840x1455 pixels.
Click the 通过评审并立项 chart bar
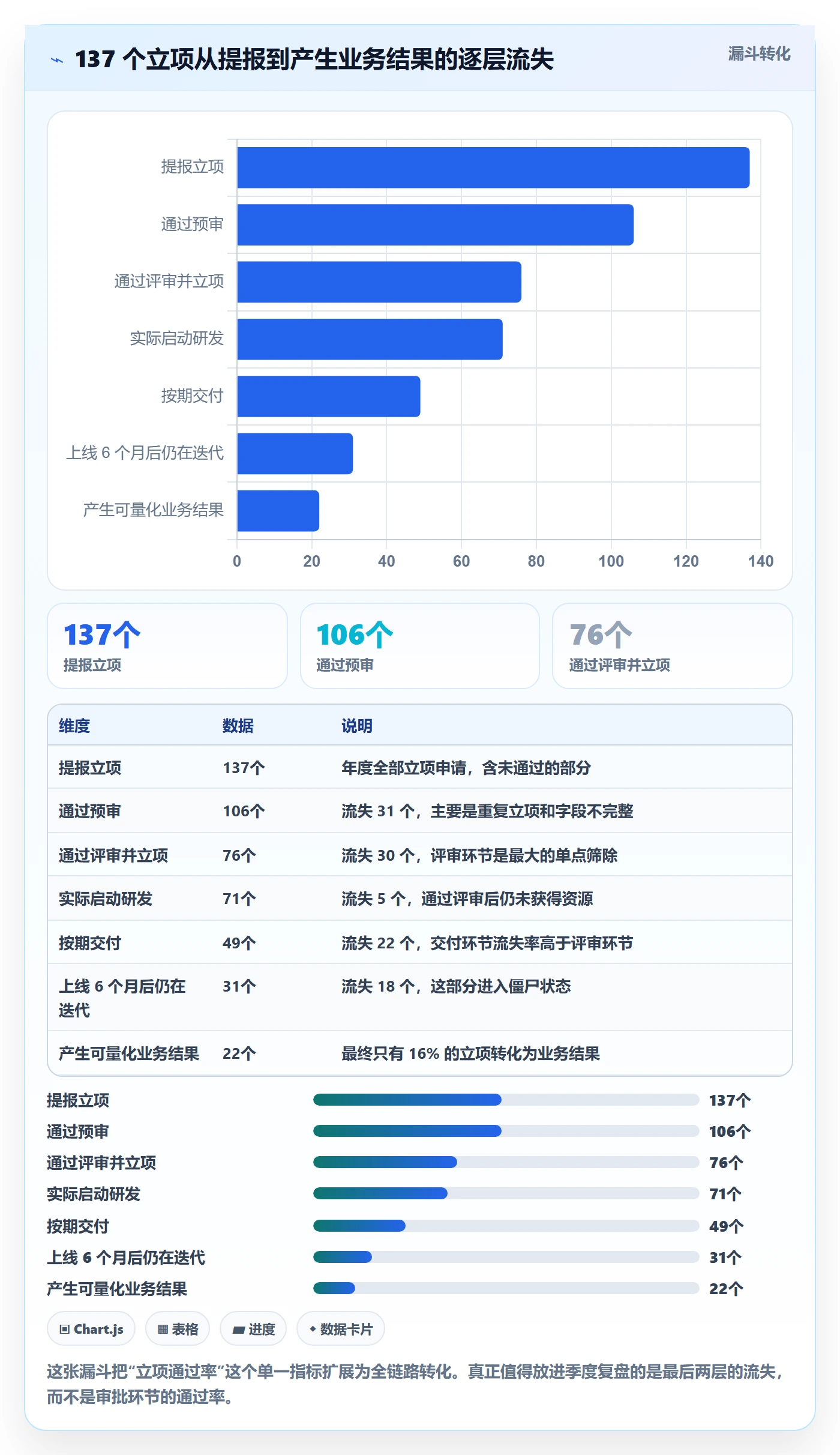click(x=379, y=282)
